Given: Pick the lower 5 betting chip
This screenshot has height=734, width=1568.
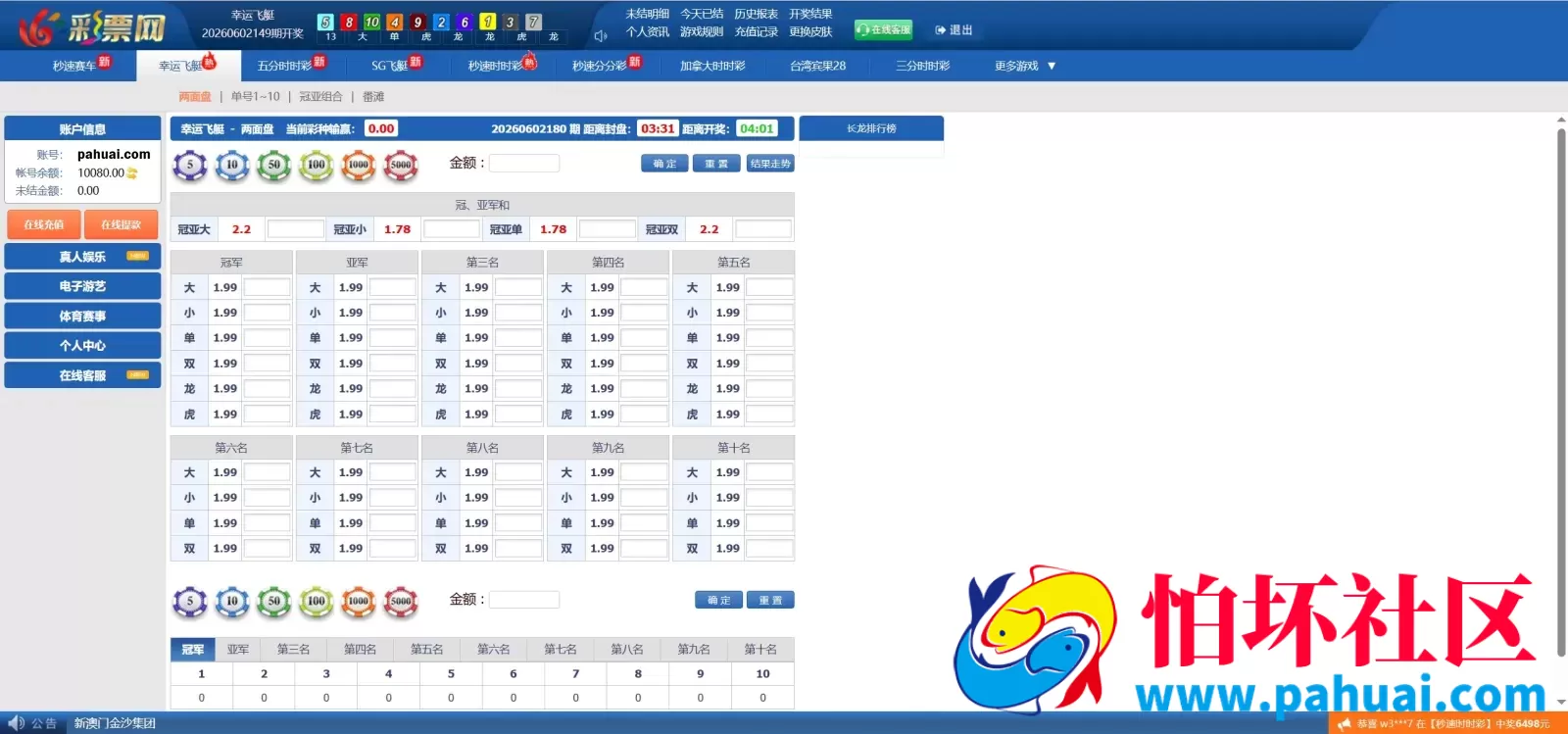Looking at the screenshot, I should (x=190, y=602).
